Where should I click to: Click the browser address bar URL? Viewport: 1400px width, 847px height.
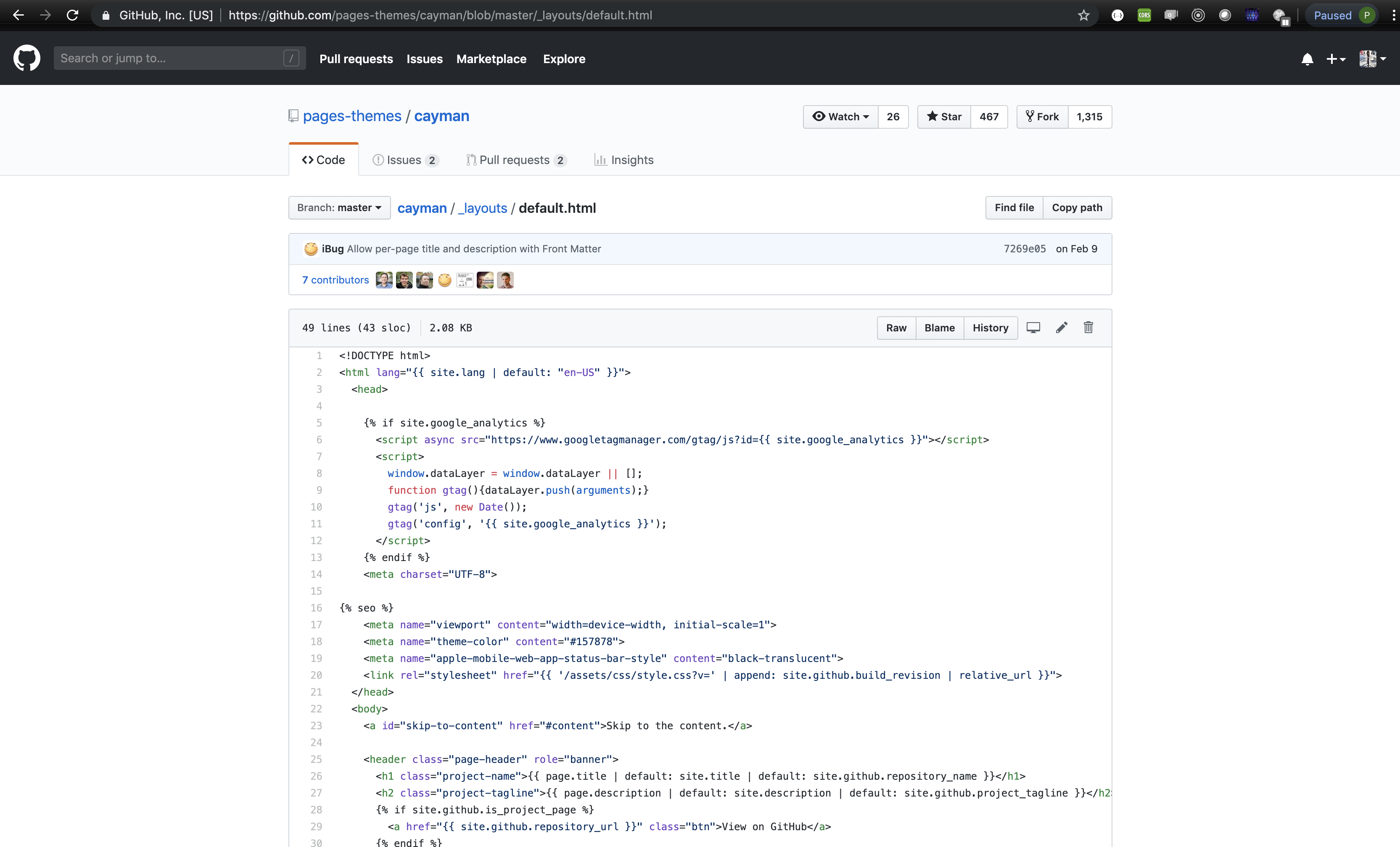coord(440,15)
